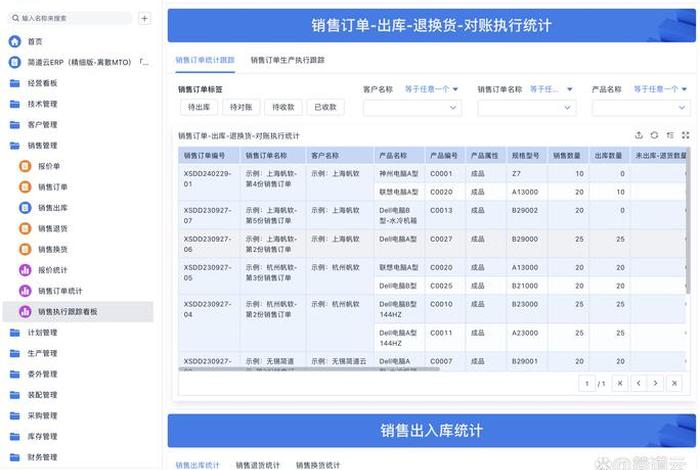Open the 产品名称 等于任意一个 condition dropdown
Viewport: 700px width, 470px height.
pos(660,89)
